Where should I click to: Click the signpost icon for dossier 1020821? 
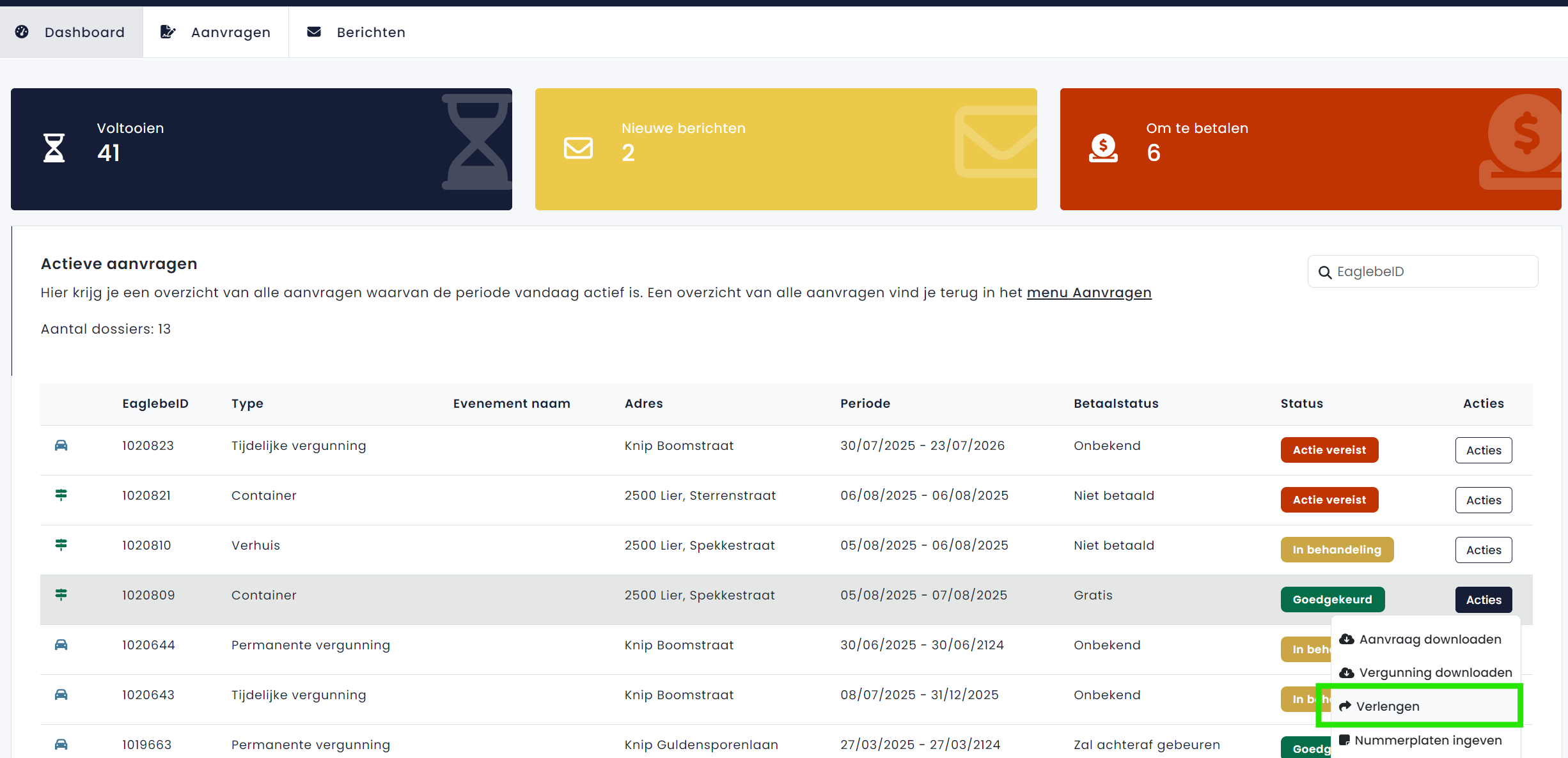(x=61, y=495)
